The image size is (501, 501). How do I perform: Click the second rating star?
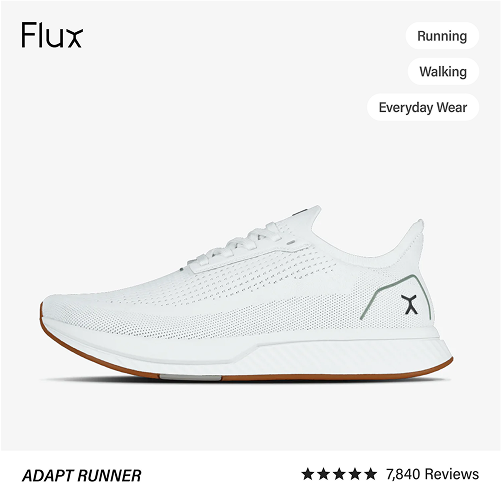[323, 474]
